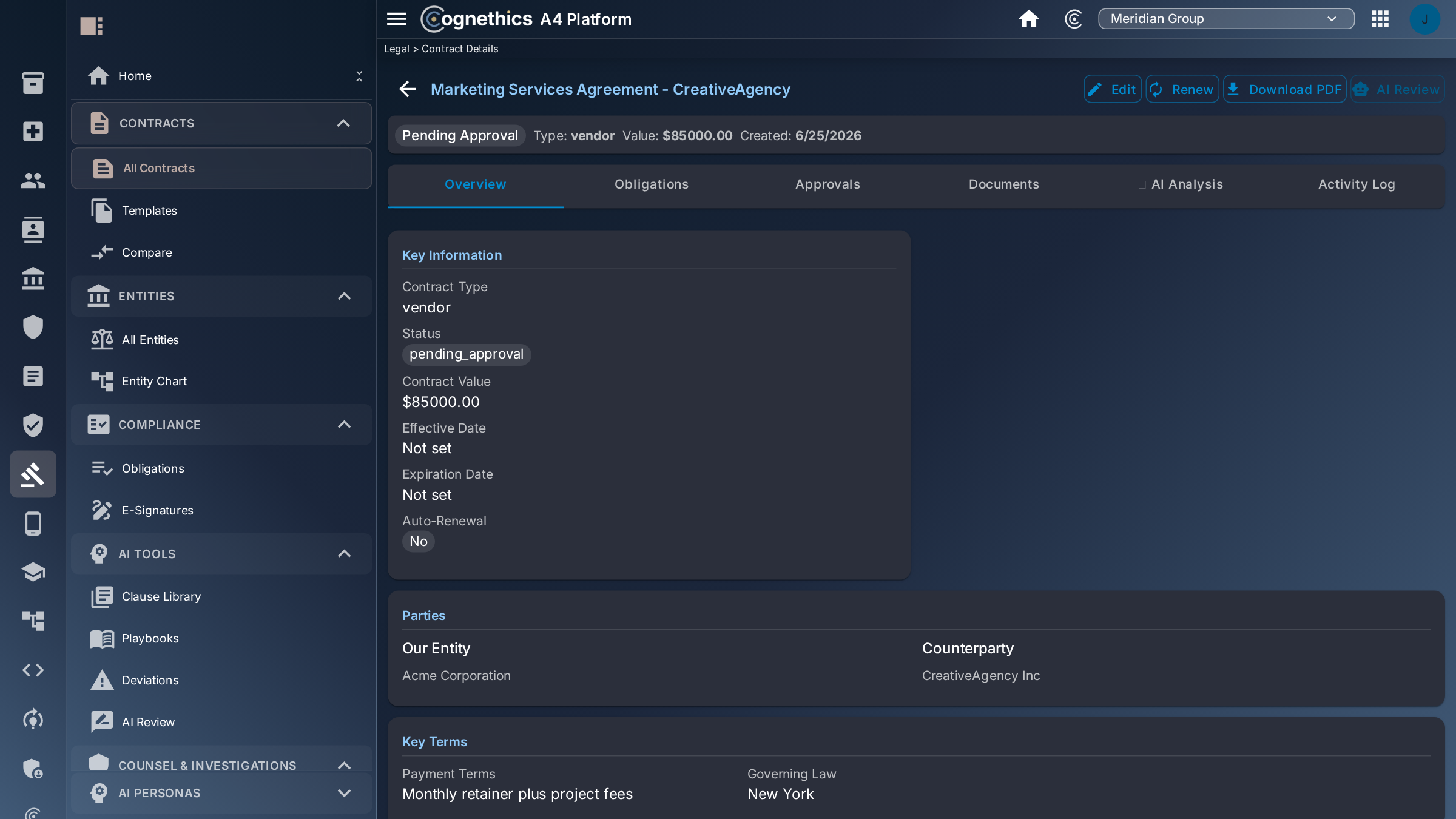The height and width of the screenshot is (819, 1456).
Task: Click the Cognethics circle icon in header
Action: click(1073, 19)
